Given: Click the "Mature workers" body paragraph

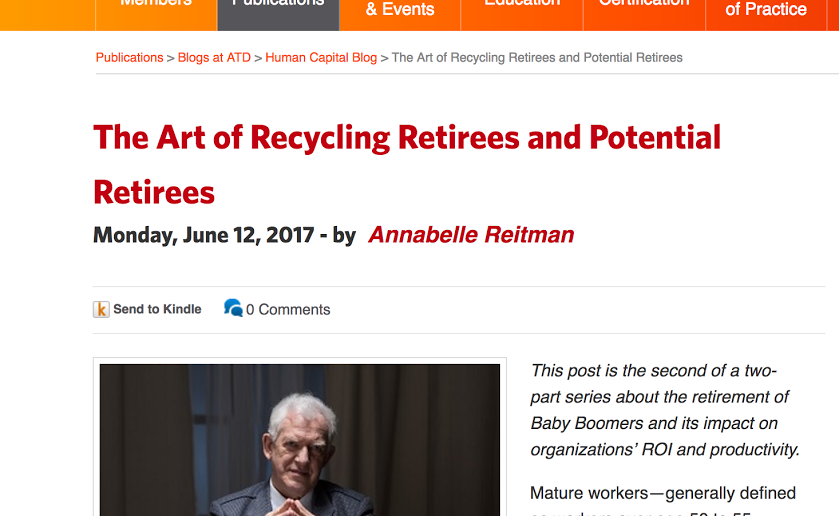Looking at the screenshot, I should (x=663, y=494).
